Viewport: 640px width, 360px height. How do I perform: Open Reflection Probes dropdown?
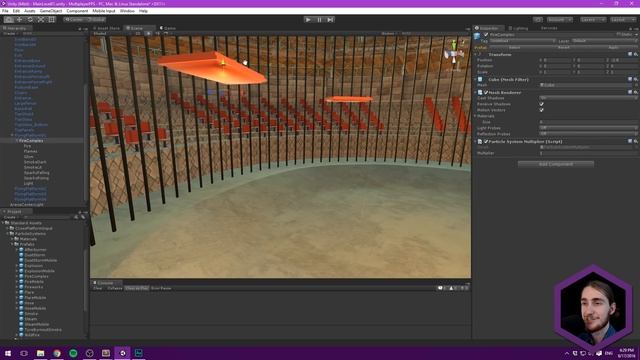coord(588,133)
